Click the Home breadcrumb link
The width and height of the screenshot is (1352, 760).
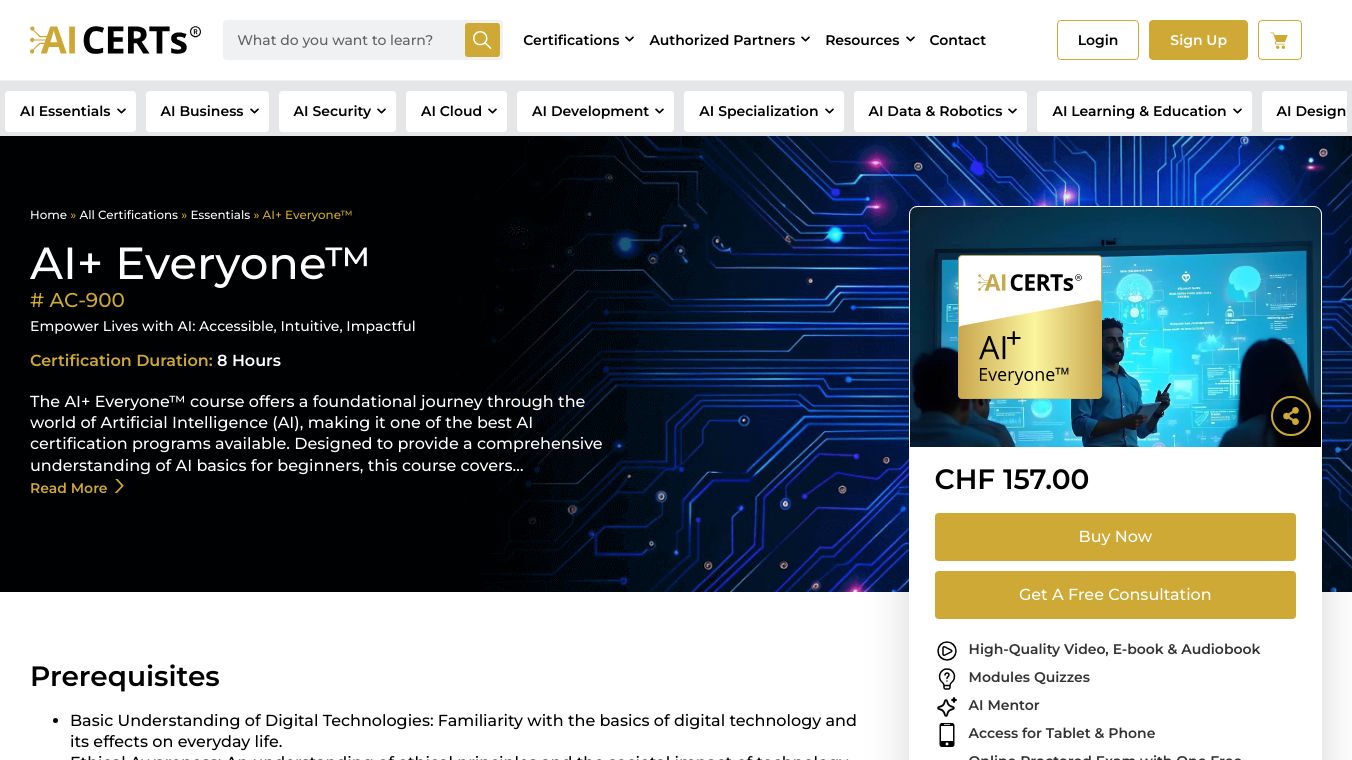tap(48, 215)
